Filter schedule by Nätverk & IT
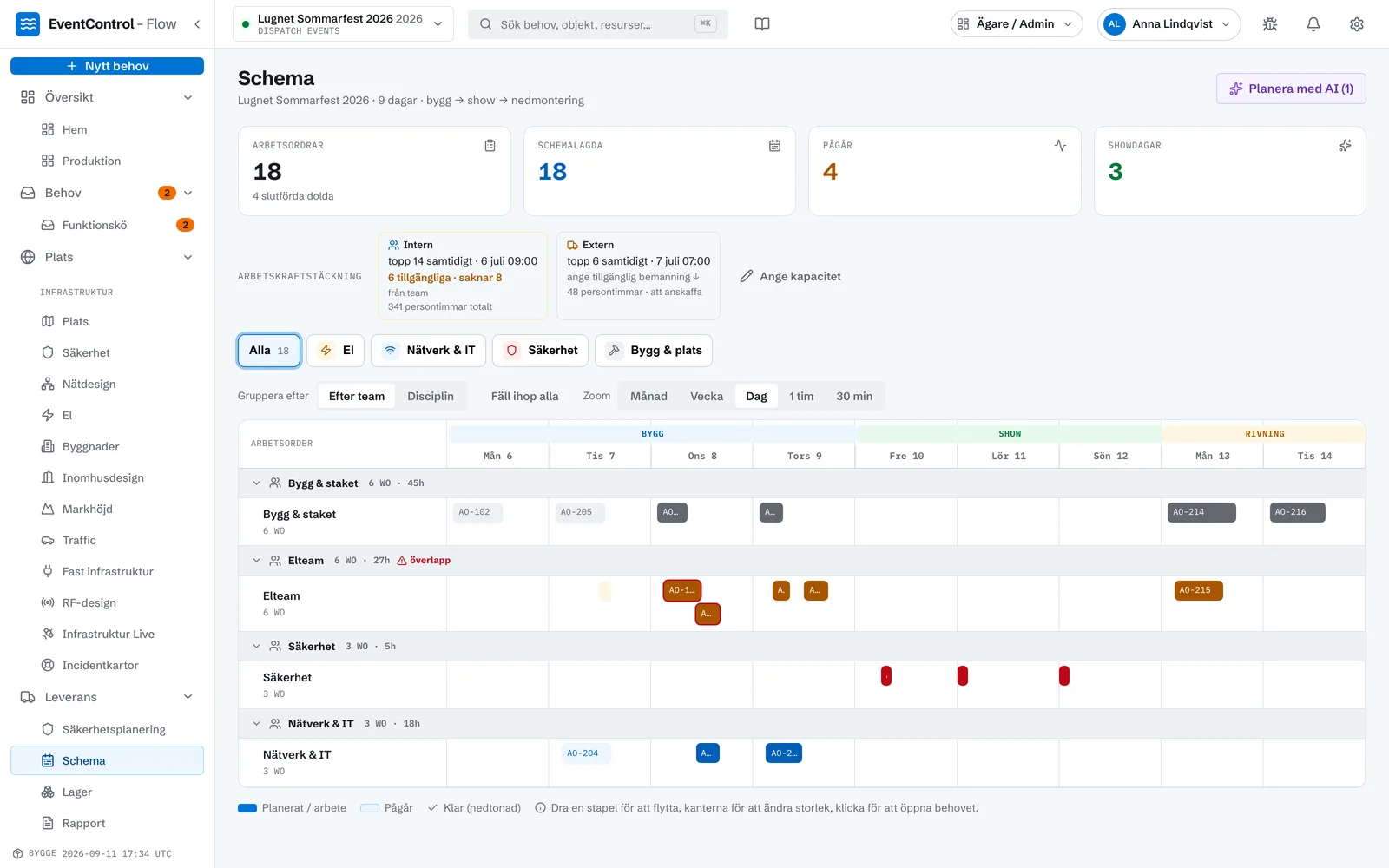This screenshot has width=1389, height=868. pos(429,351)
